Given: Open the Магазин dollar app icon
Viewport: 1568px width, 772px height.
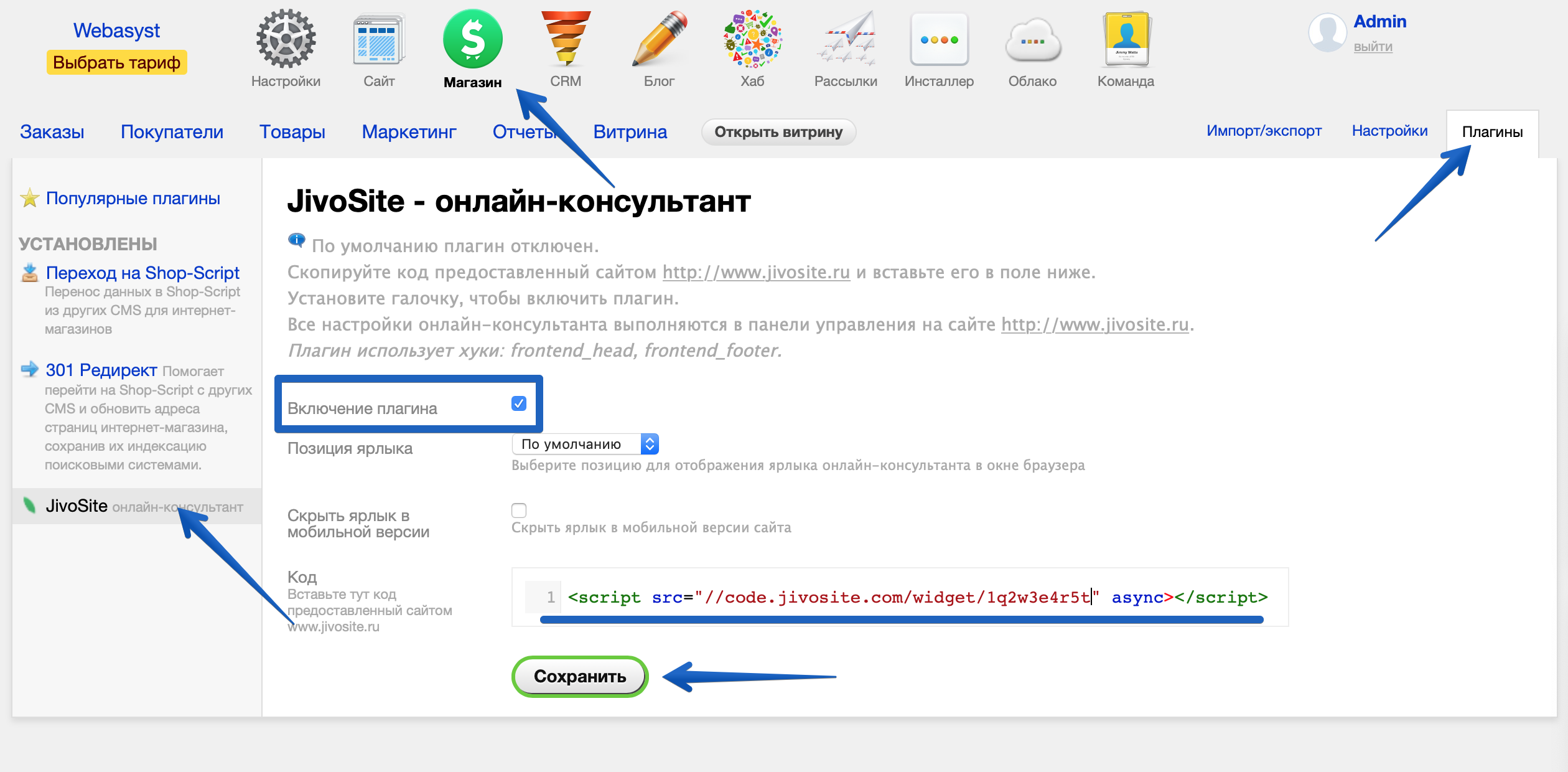Looking at the screenshot, I should (x=472, y=39).
